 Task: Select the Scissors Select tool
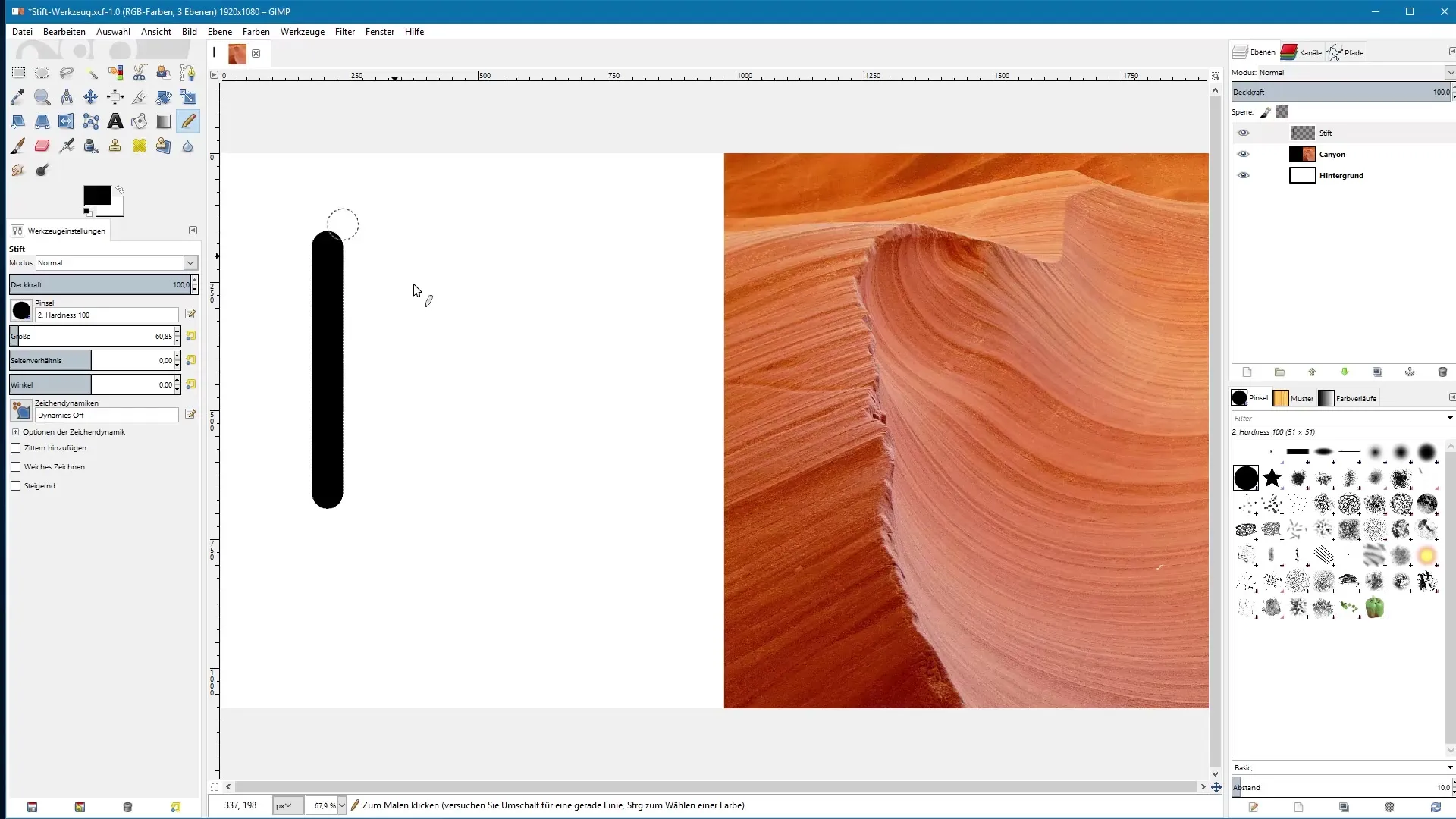click(140, 73)
